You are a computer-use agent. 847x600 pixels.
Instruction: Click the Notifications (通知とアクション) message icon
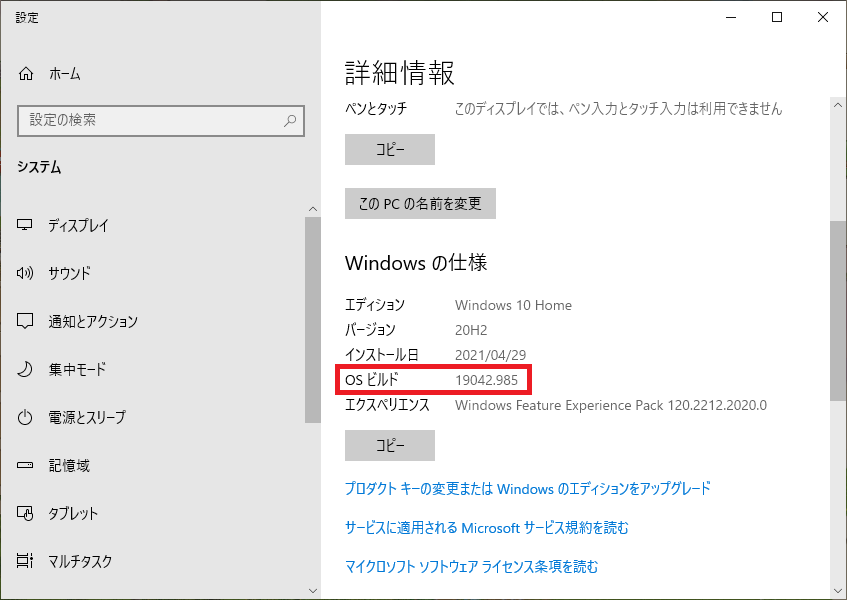click(x=25, y=321)
